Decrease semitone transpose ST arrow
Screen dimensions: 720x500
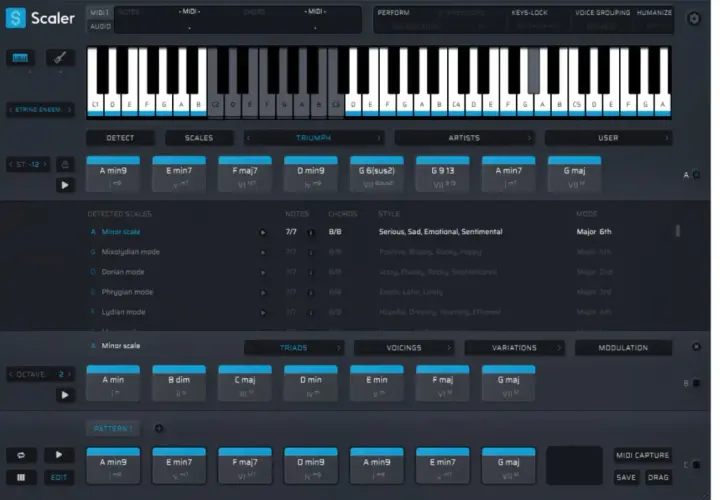(x=11, y=164)
